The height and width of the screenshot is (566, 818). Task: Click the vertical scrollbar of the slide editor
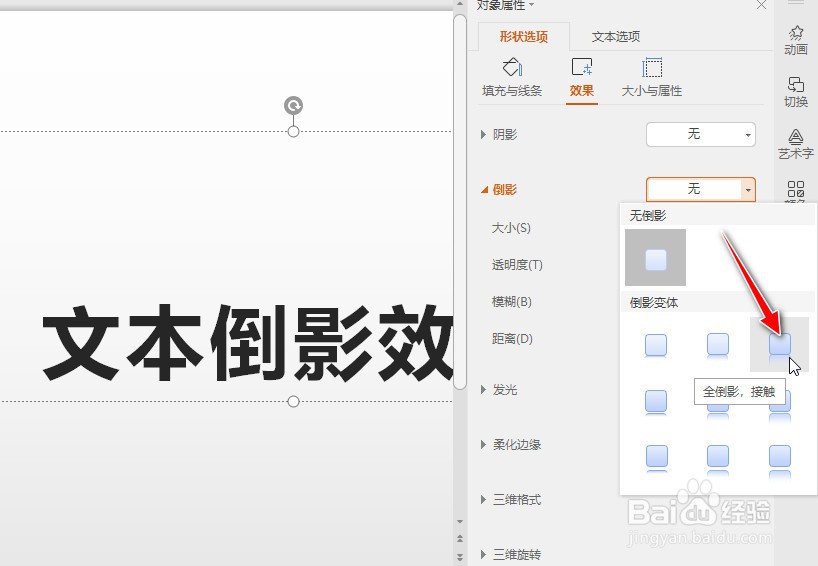click(460, 202)
